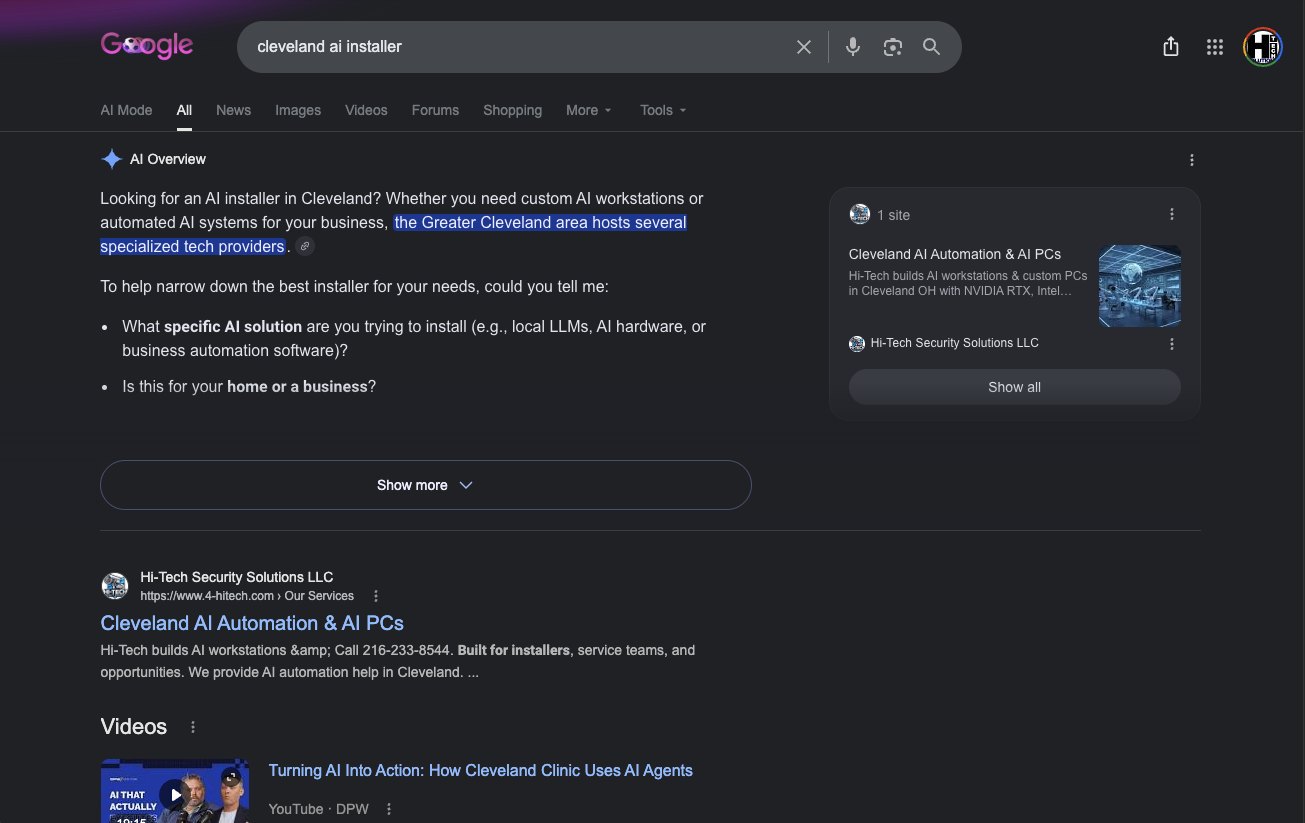Open the Google account profile avatar
1305x823 pixels.
[1263, 47]
